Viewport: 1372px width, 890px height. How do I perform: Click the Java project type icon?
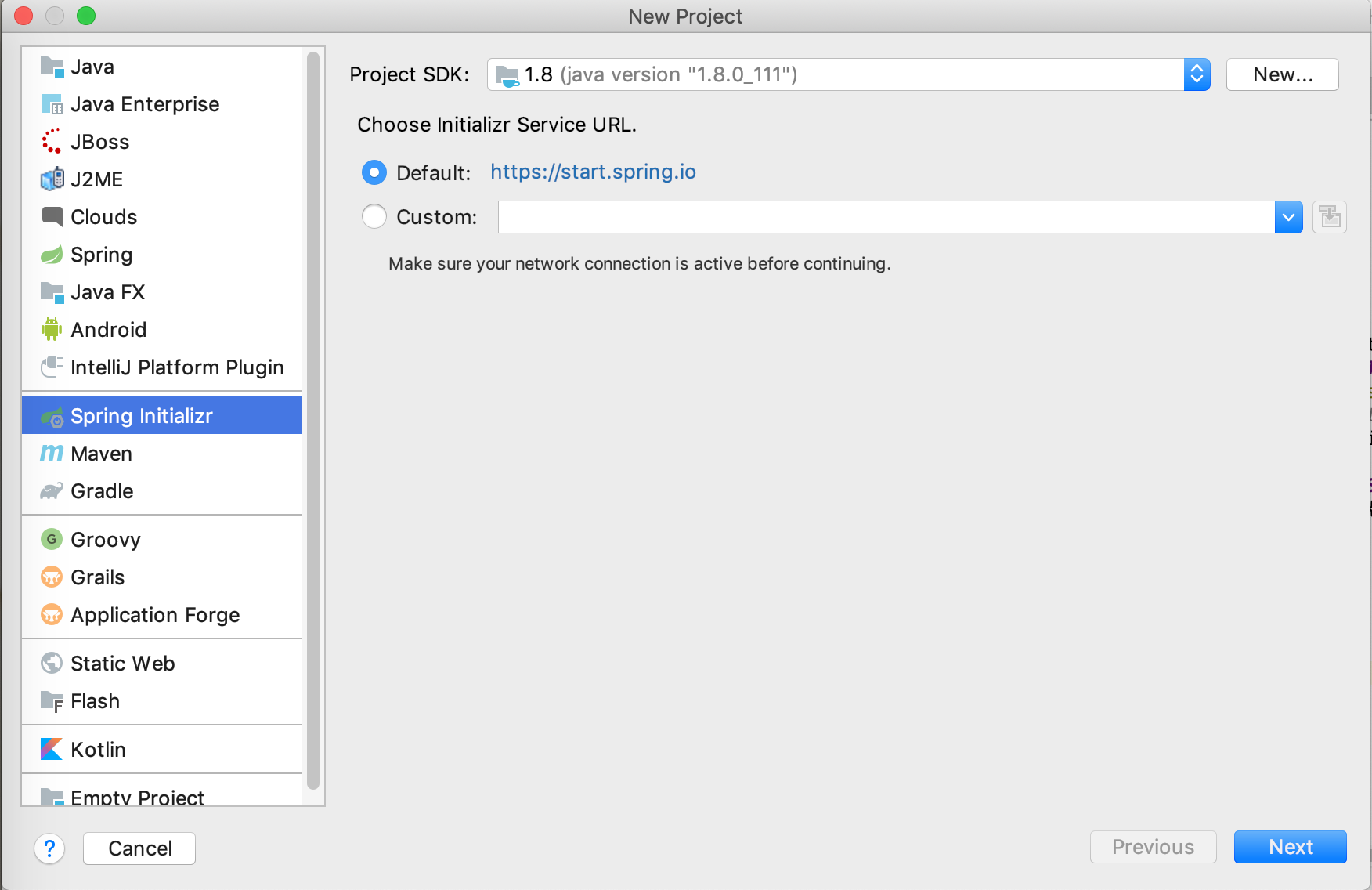52,67
